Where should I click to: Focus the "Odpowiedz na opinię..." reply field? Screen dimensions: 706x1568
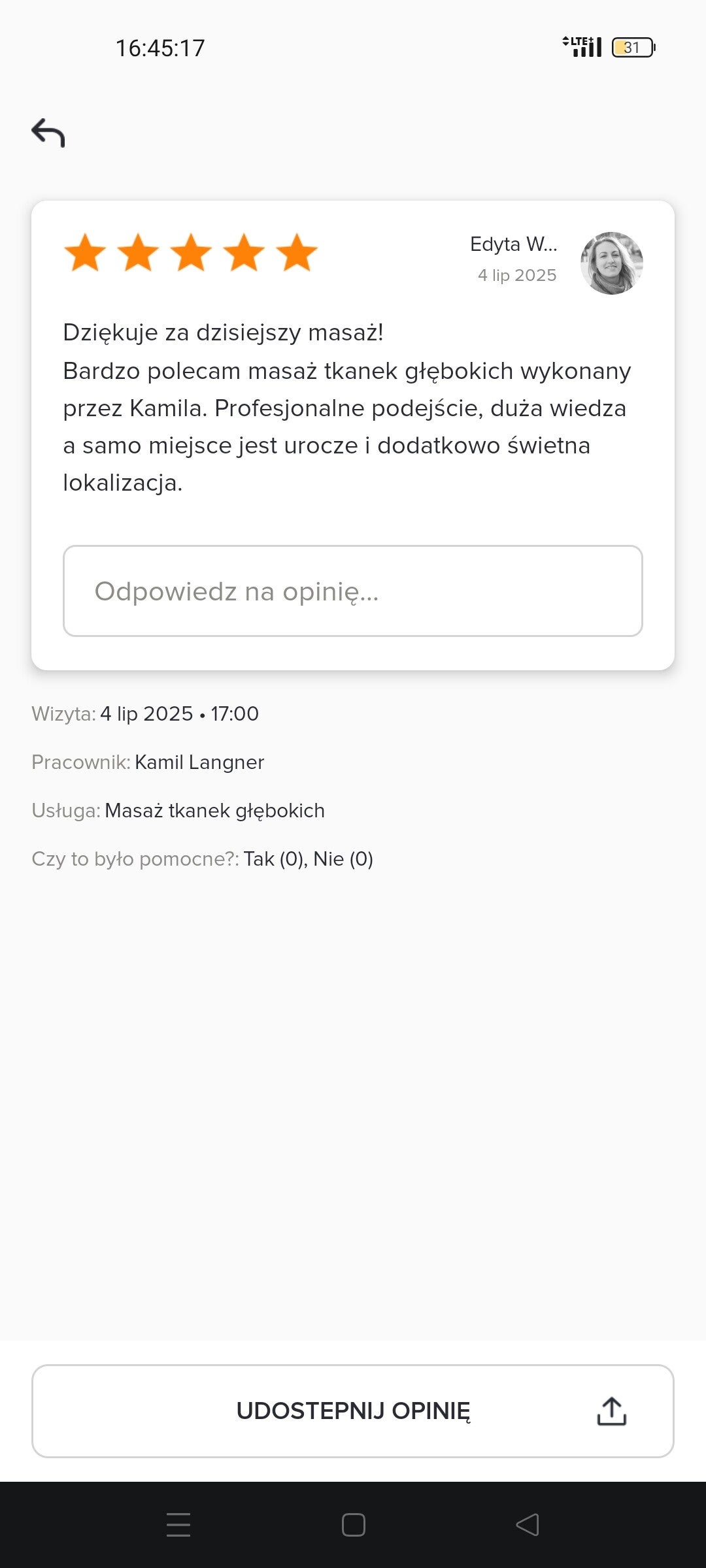[353, 591]
